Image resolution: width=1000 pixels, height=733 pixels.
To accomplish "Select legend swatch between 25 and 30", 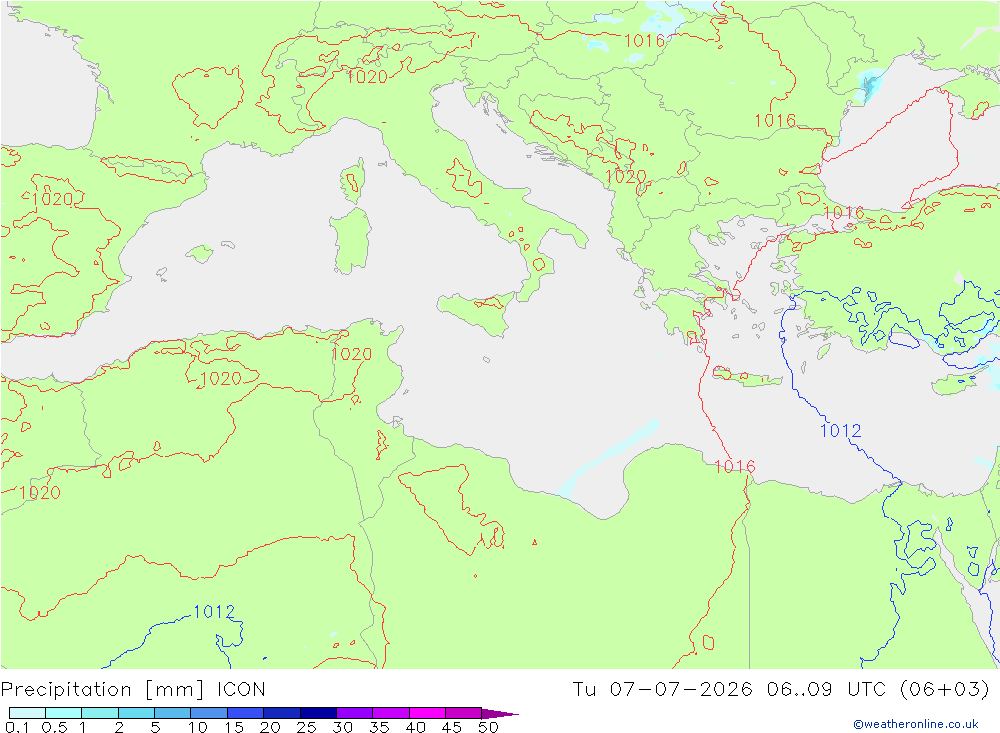I will pos(318,713).
